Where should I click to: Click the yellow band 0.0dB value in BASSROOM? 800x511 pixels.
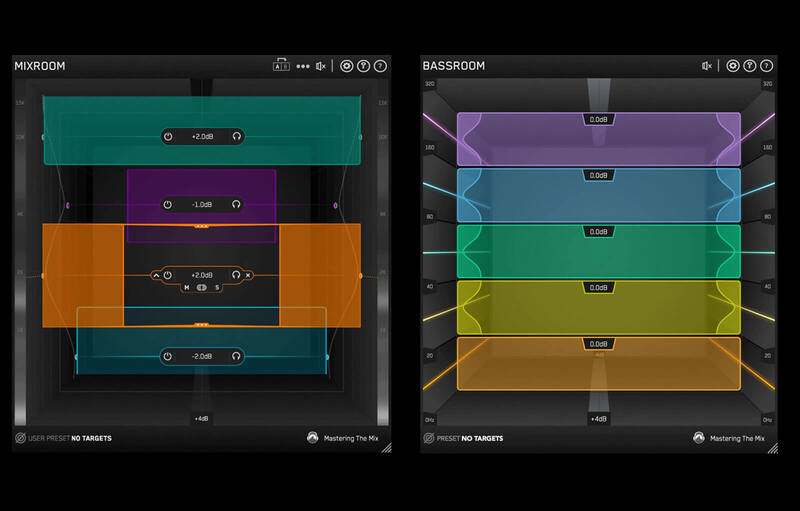pos(599,288)
